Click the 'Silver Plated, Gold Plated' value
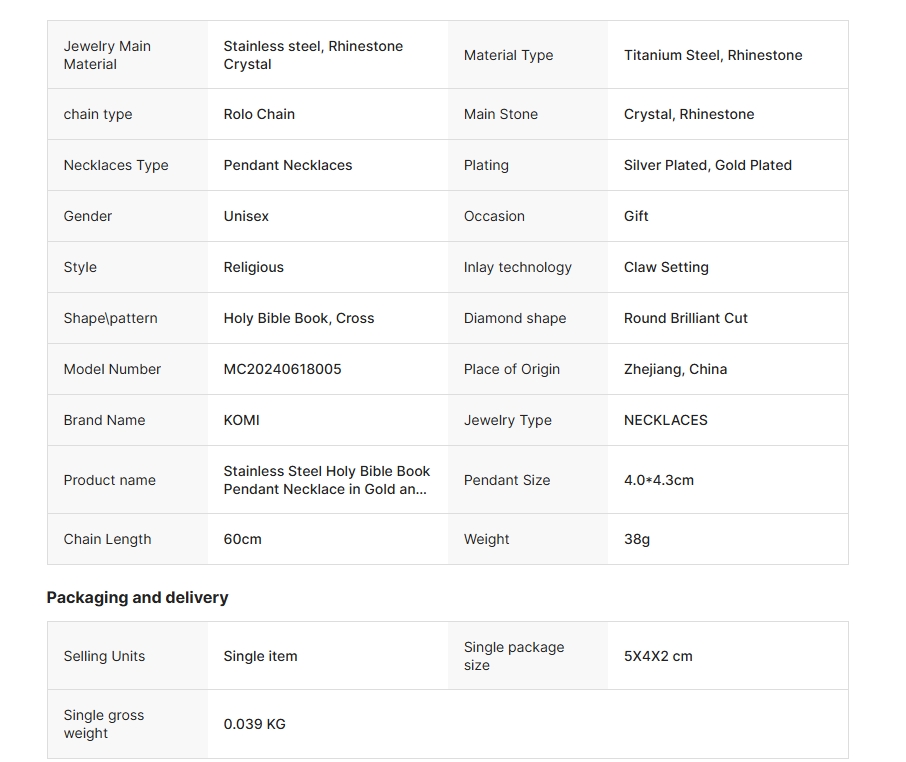This screenshot has height=762, width=906. [707, 165]
